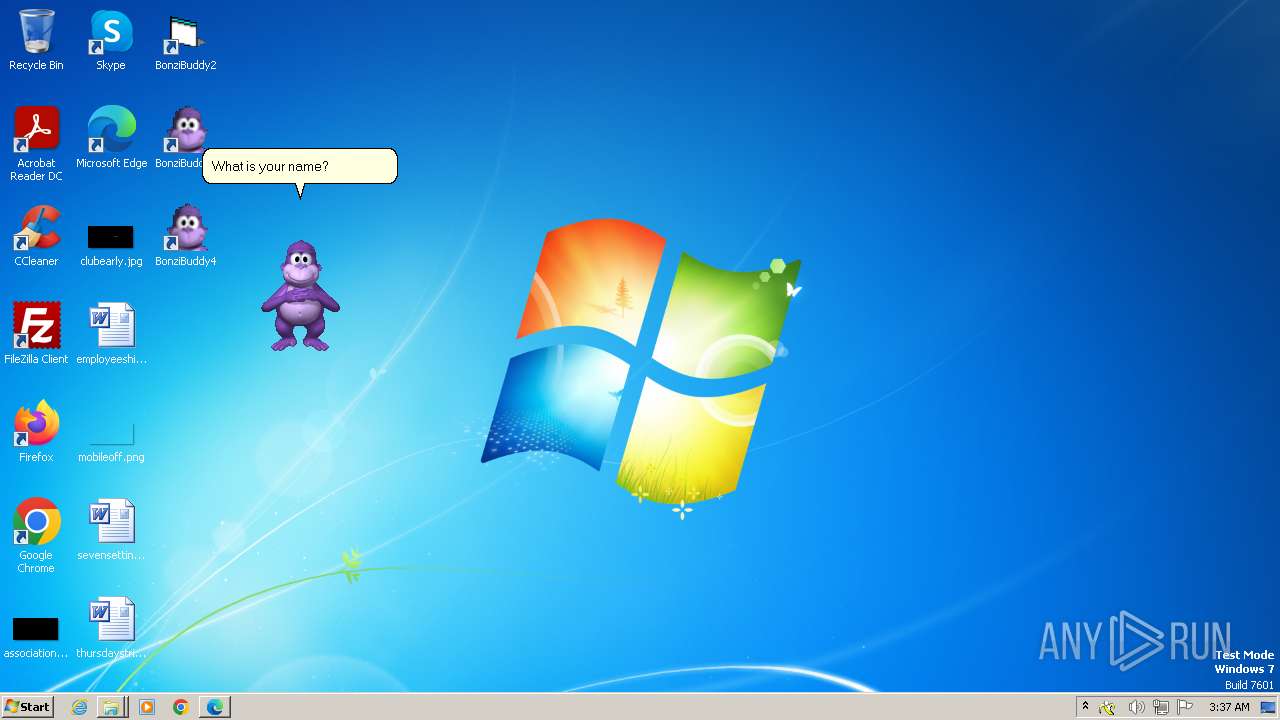Select the Microsoft Edge desktop shortcut
The width and height of the screenshot is (1280, 720).
click(111, 138)
